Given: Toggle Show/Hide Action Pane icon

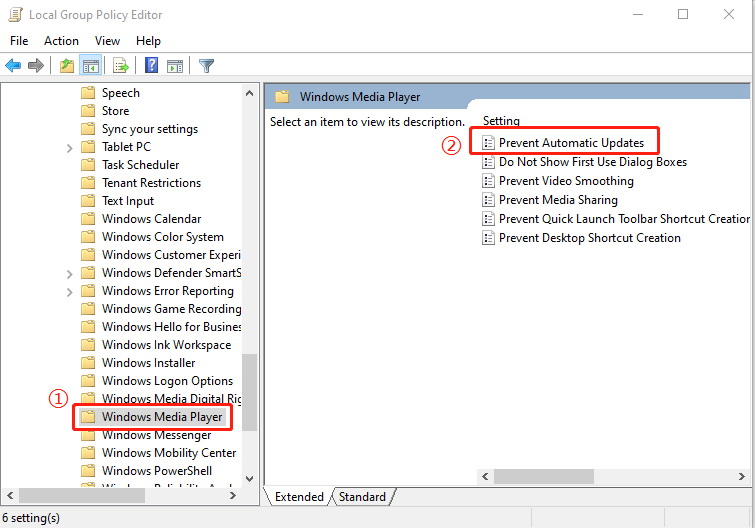Looking at the screenshot, I should (175, 65).
